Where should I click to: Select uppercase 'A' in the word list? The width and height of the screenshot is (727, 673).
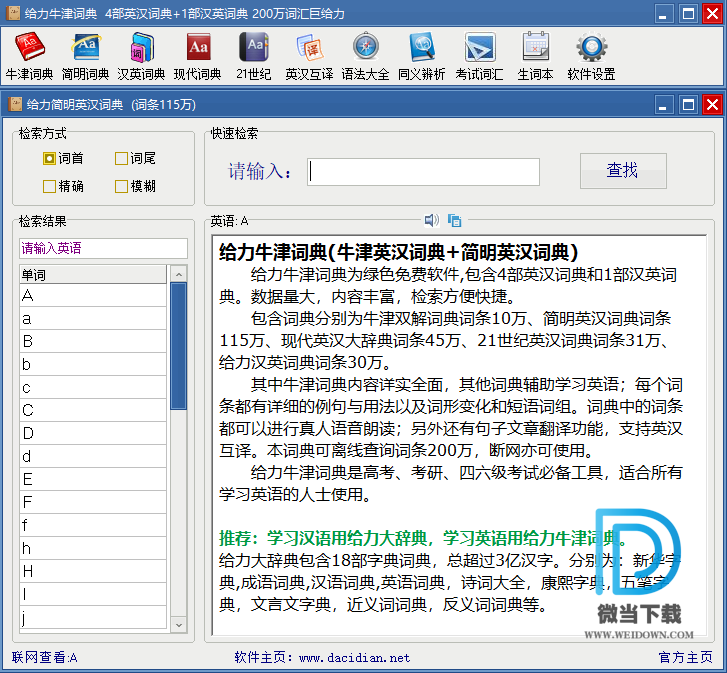point(93,295)
